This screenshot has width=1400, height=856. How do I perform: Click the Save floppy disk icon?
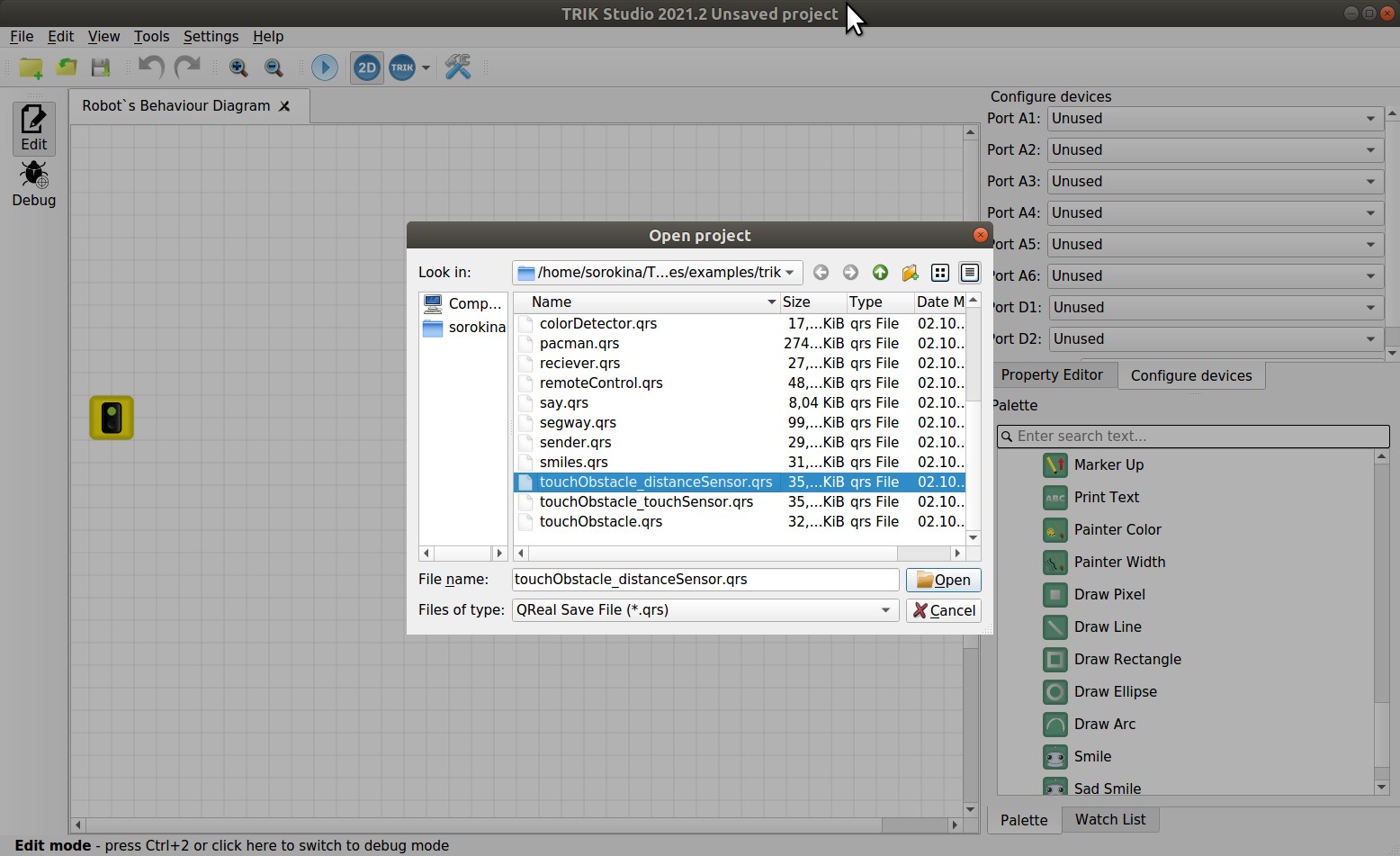pyautogui.click(x=101, y=68)
